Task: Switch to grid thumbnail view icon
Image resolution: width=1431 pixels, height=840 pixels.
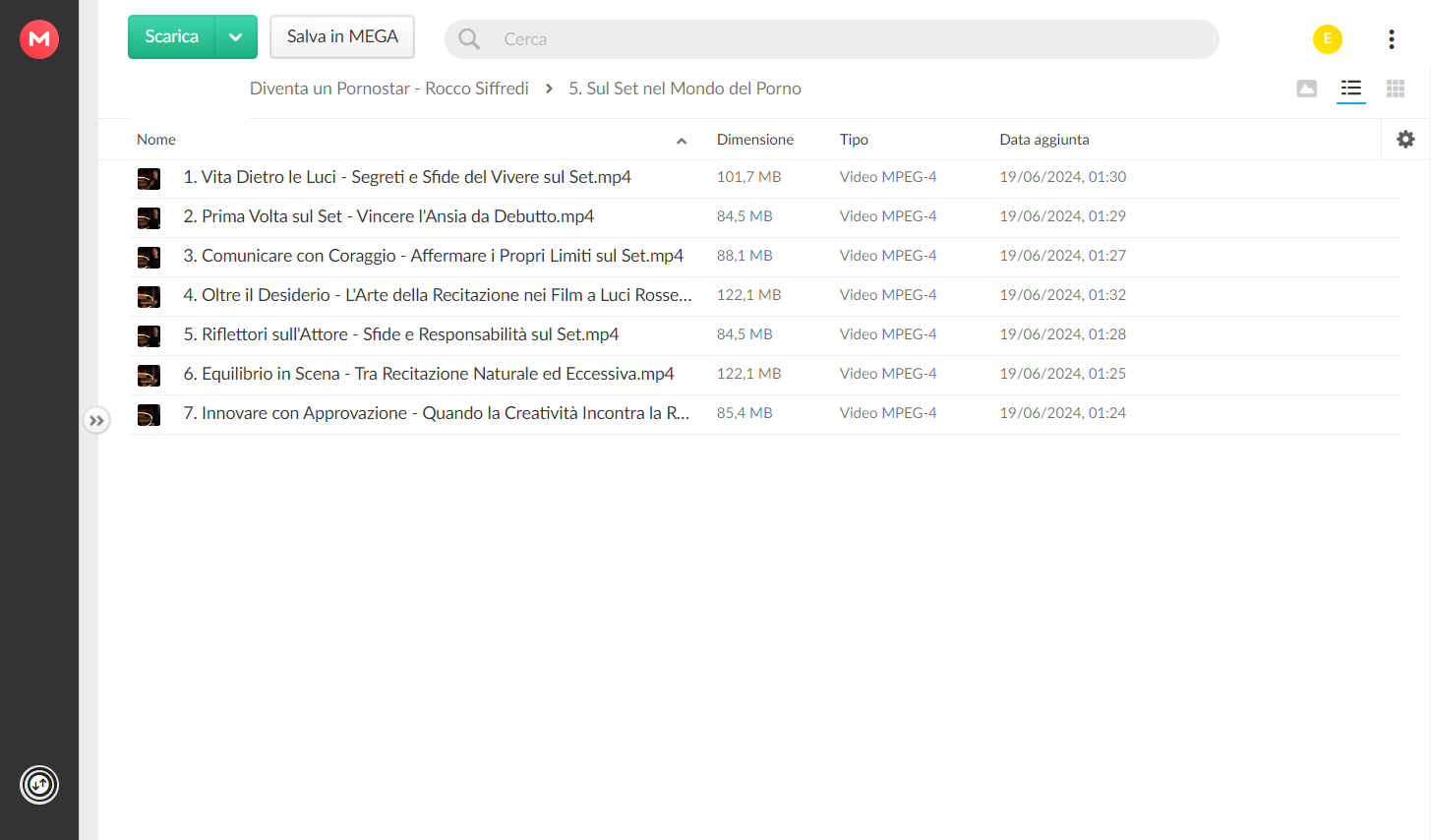Action: coord(1396,89)
